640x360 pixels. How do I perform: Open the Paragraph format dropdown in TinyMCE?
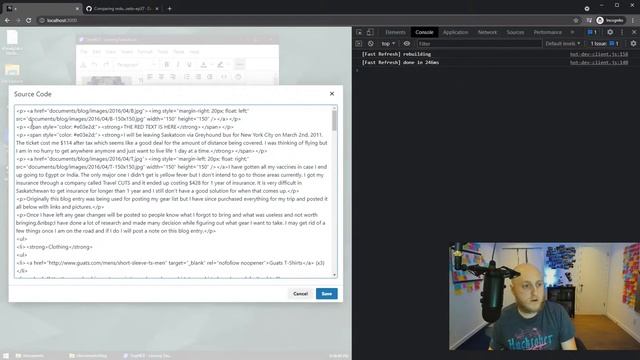tap(136, 64)
